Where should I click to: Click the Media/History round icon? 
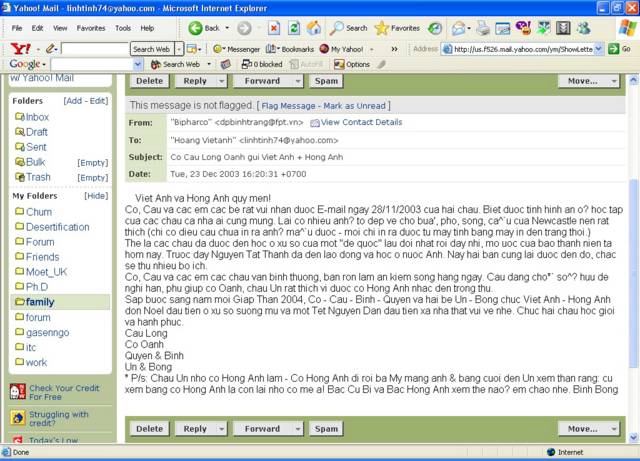[x=435, y=28]
